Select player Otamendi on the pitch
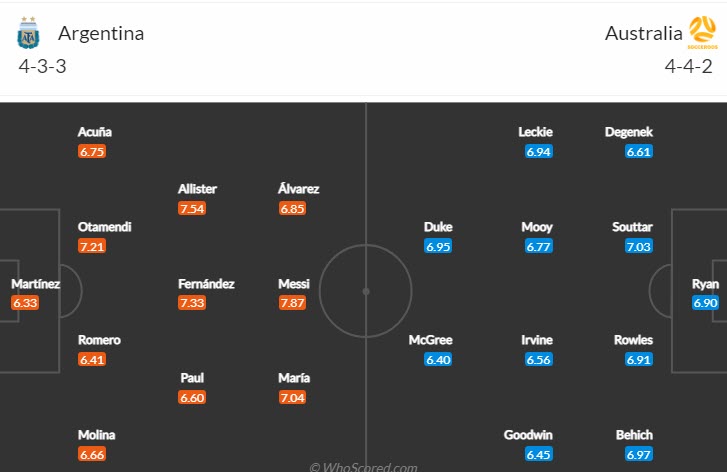Viewport: 727px width, 472px height. click(x=104, y=227)
